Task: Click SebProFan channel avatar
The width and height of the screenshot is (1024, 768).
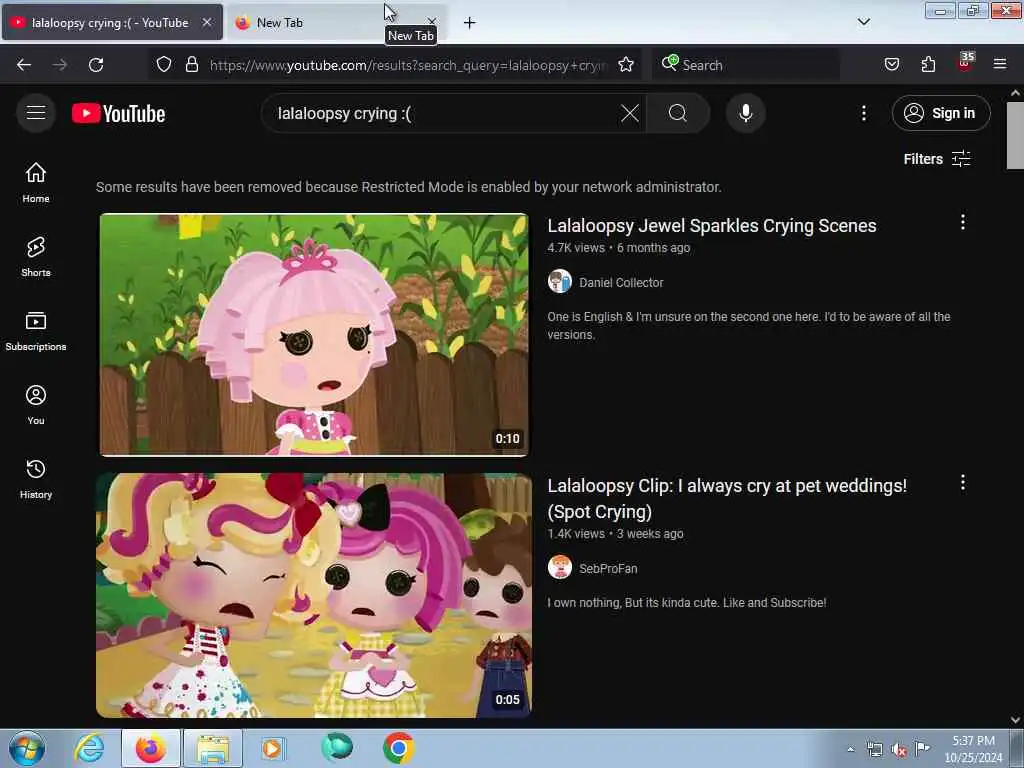Action: pos(560,568)
